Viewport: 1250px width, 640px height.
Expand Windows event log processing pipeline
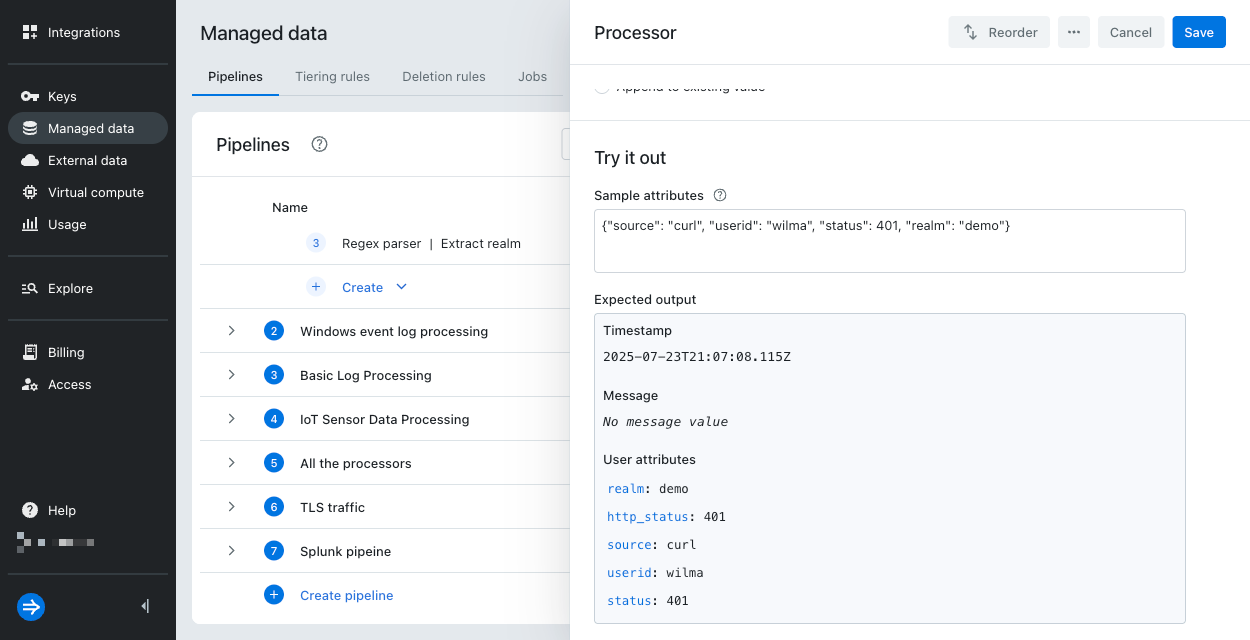pyautogui.click(x=231, y=331)
